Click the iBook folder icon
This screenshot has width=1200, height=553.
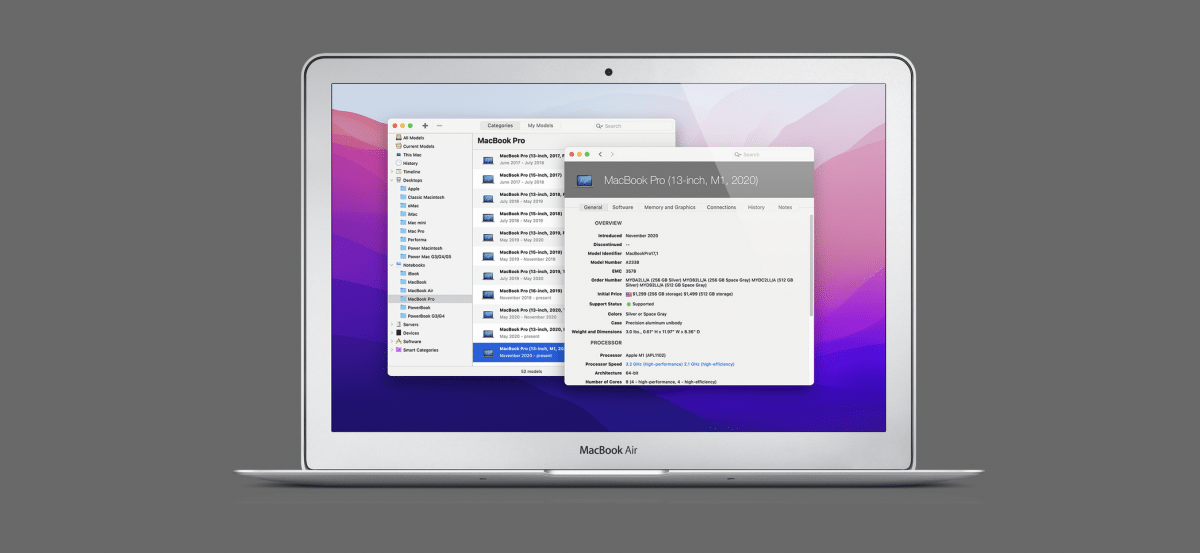[403, 274]
